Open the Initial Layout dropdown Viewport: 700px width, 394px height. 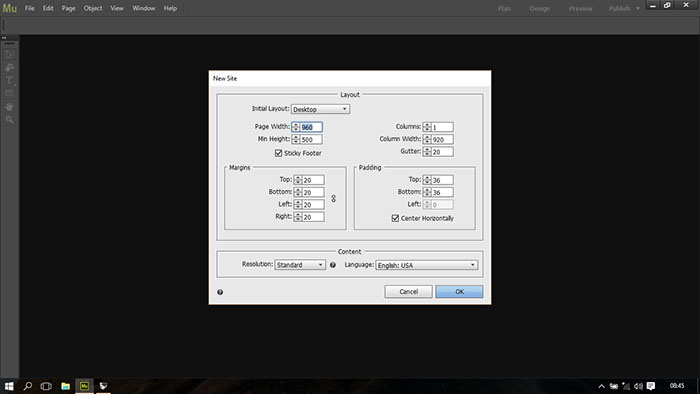tap(320, 109)
